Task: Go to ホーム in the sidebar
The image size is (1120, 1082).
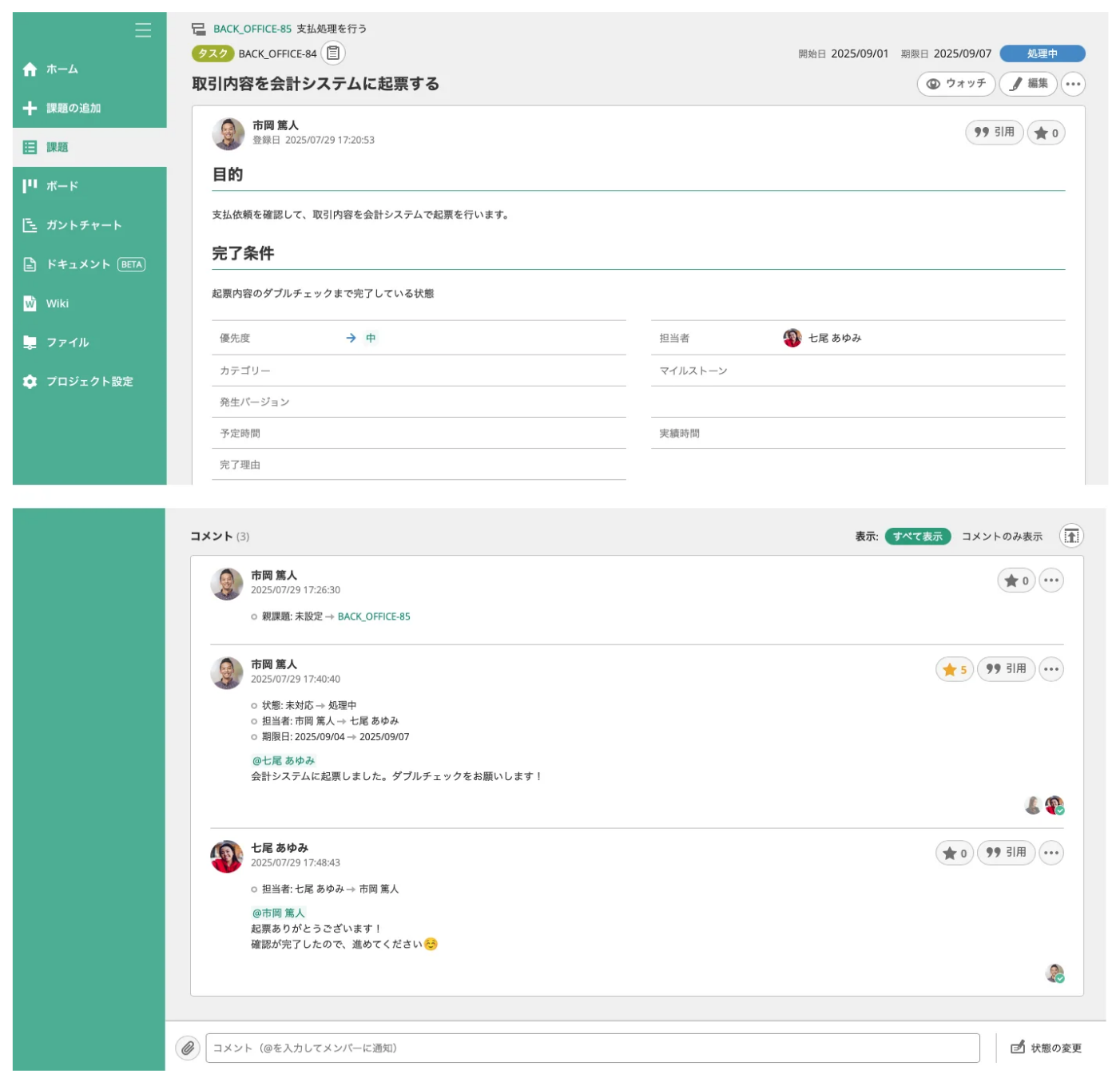Action: click(x=89, y=69)
